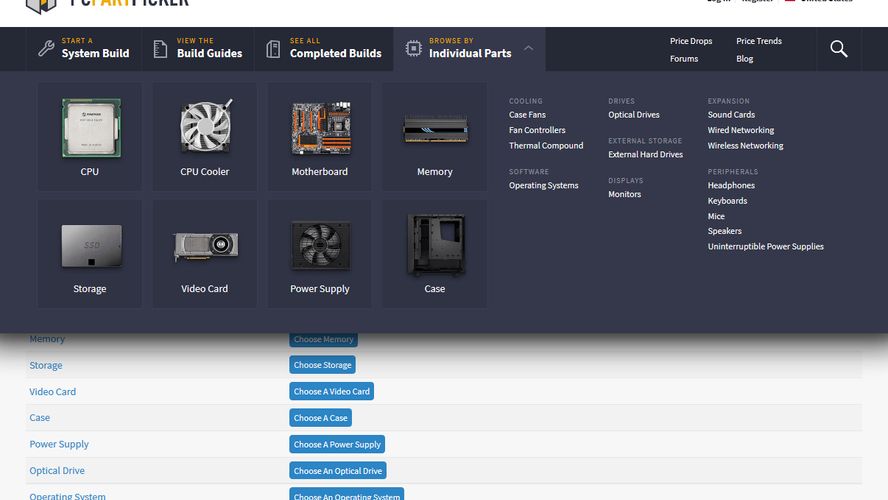Click the icon beside Completed Builds

coord(274,49)
